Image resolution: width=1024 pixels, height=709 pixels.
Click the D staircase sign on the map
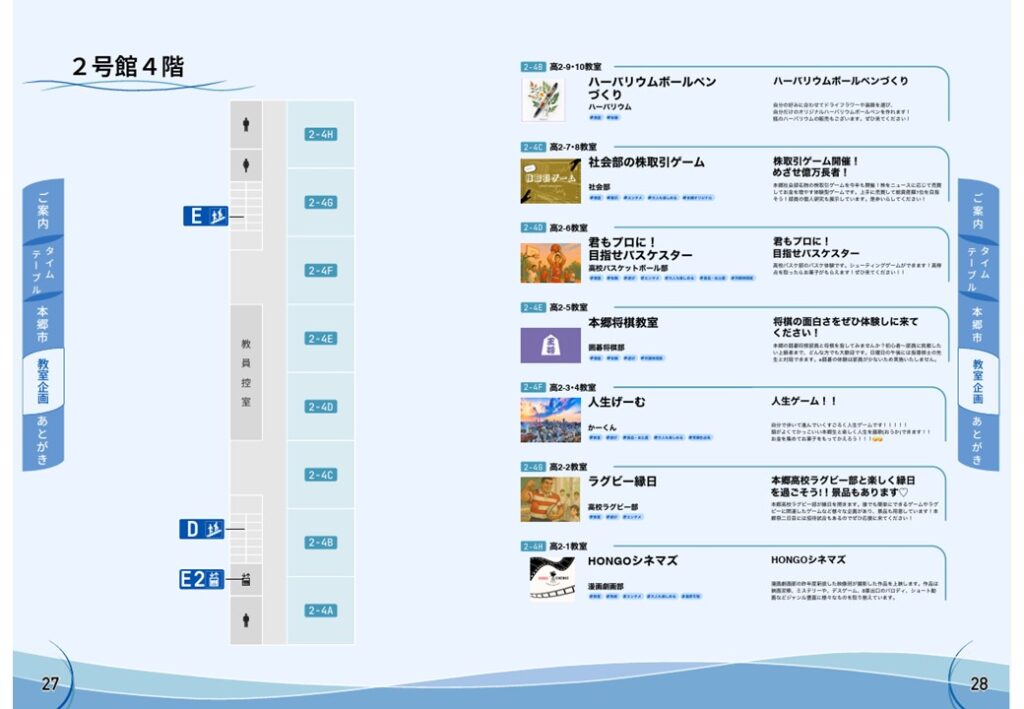click(202, 529)
